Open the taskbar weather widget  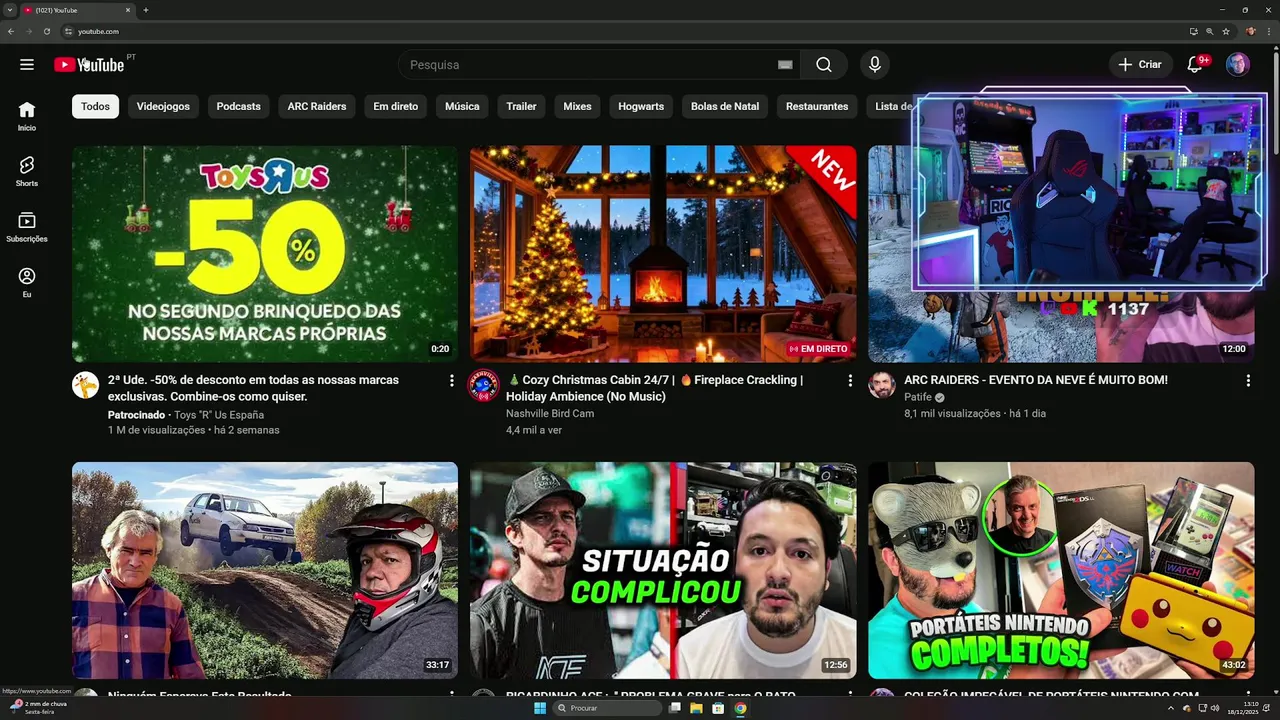tap(40, 707)
